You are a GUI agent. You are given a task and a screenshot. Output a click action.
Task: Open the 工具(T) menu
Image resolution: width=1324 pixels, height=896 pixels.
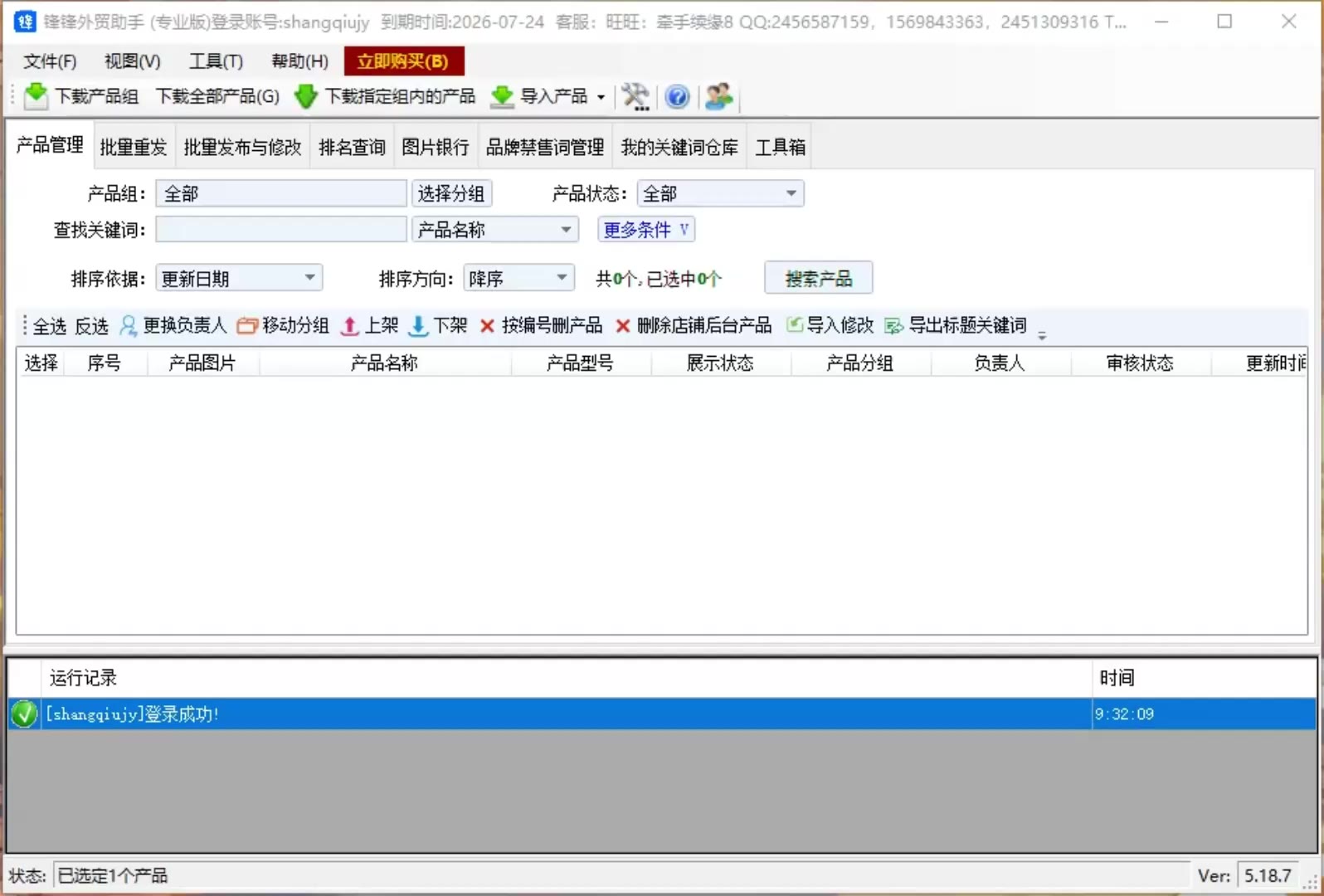[x=216, y=61]
